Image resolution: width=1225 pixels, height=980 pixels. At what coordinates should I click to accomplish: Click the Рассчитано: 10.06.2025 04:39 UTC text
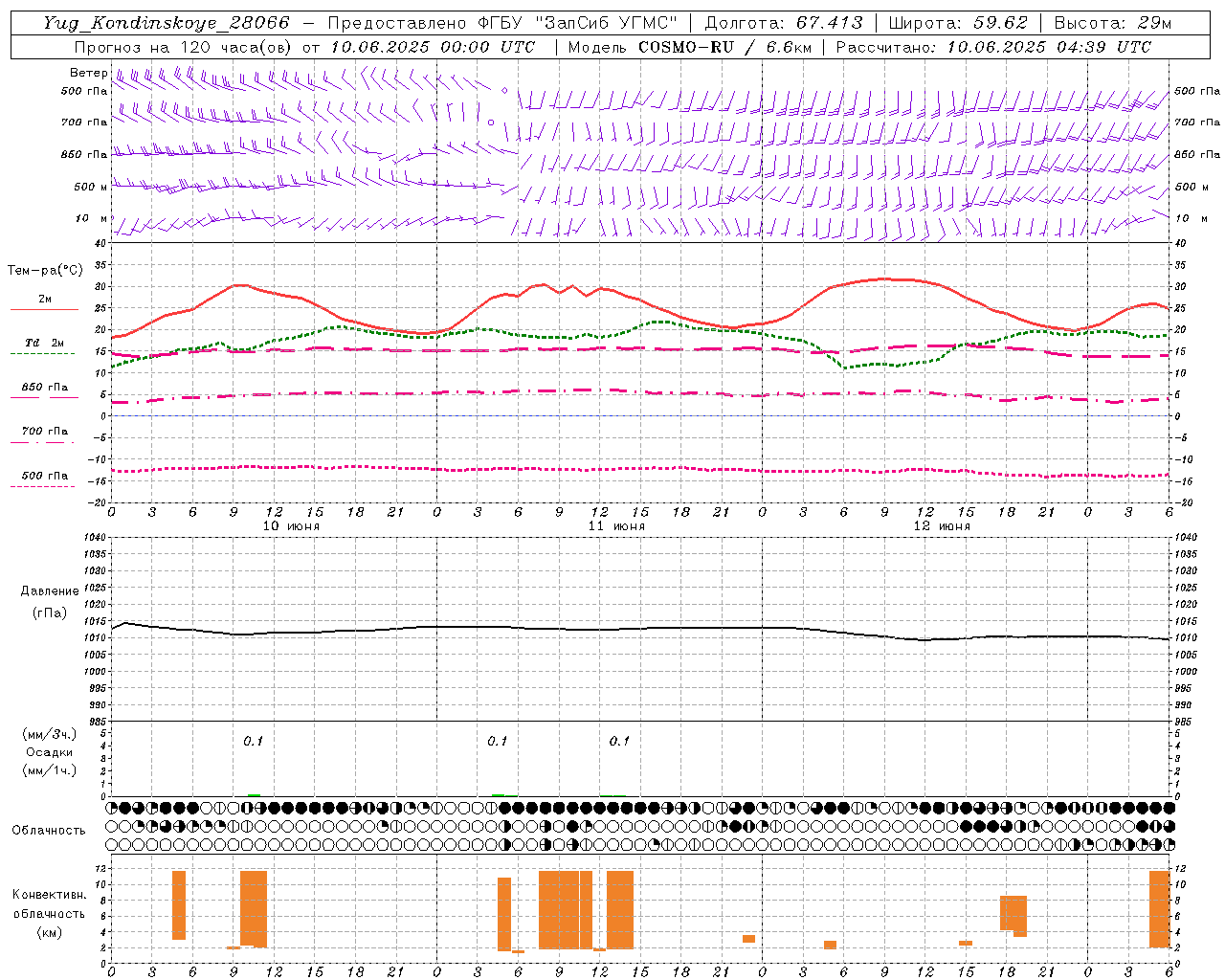993,47
